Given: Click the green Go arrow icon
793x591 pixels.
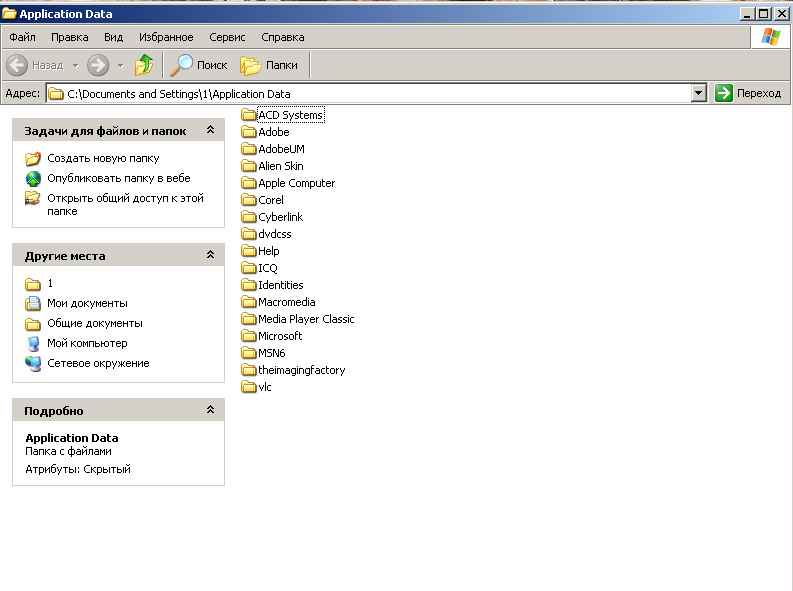Looking at the screenshot, I should [724, 93].
